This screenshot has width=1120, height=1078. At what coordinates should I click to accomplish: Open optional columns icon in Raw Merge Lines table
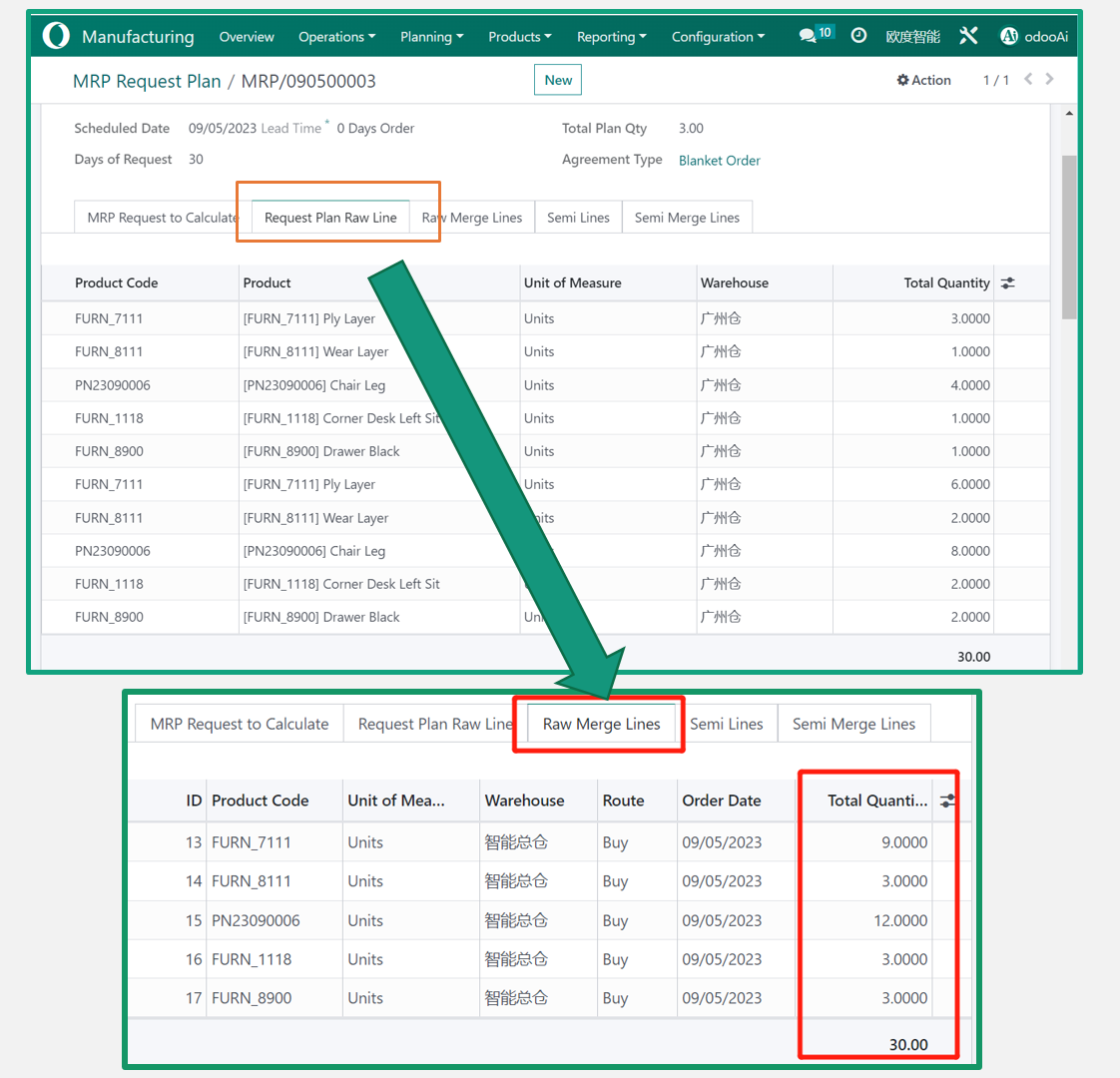point(947,801)
